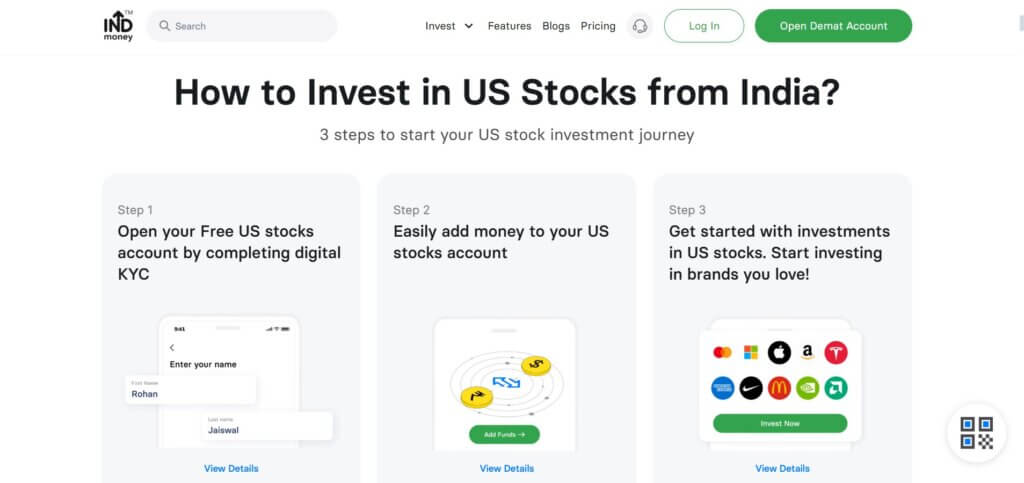Click the Nike logo icon
Image resolution: width=1024 pixels, height=483 pixels.
751,388
